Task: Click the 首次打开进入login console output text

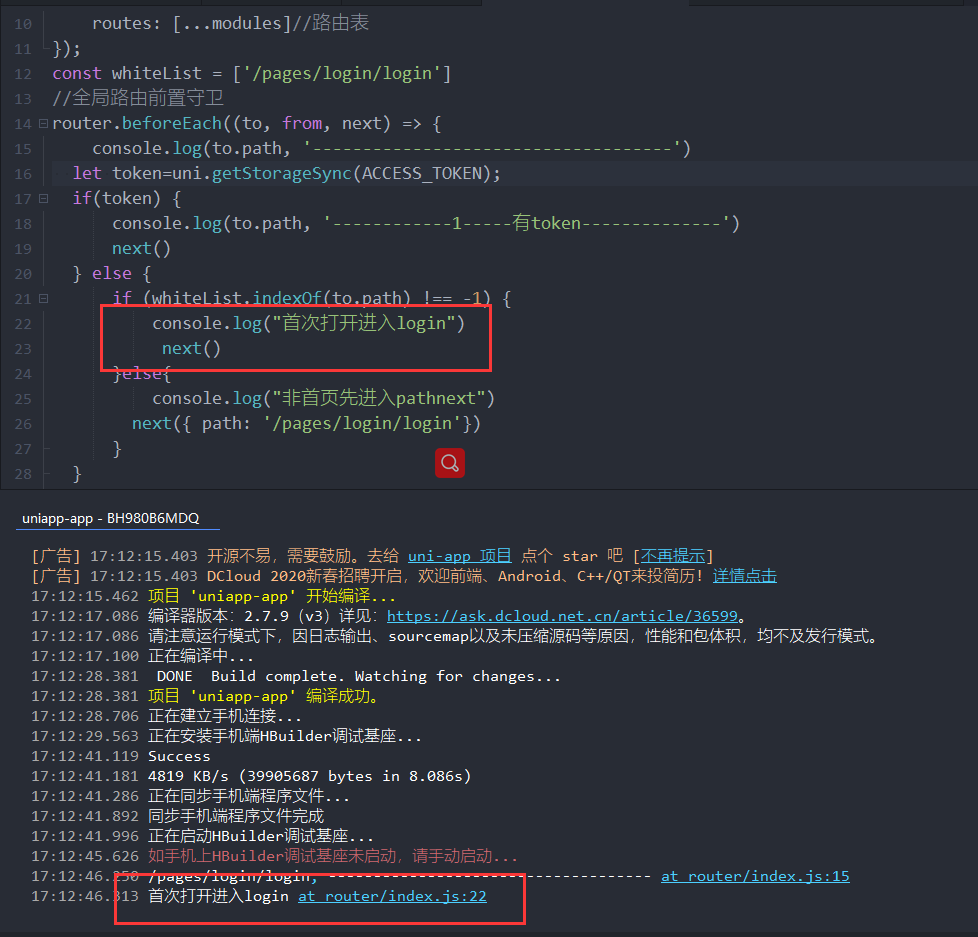Action: click(218, 896)
